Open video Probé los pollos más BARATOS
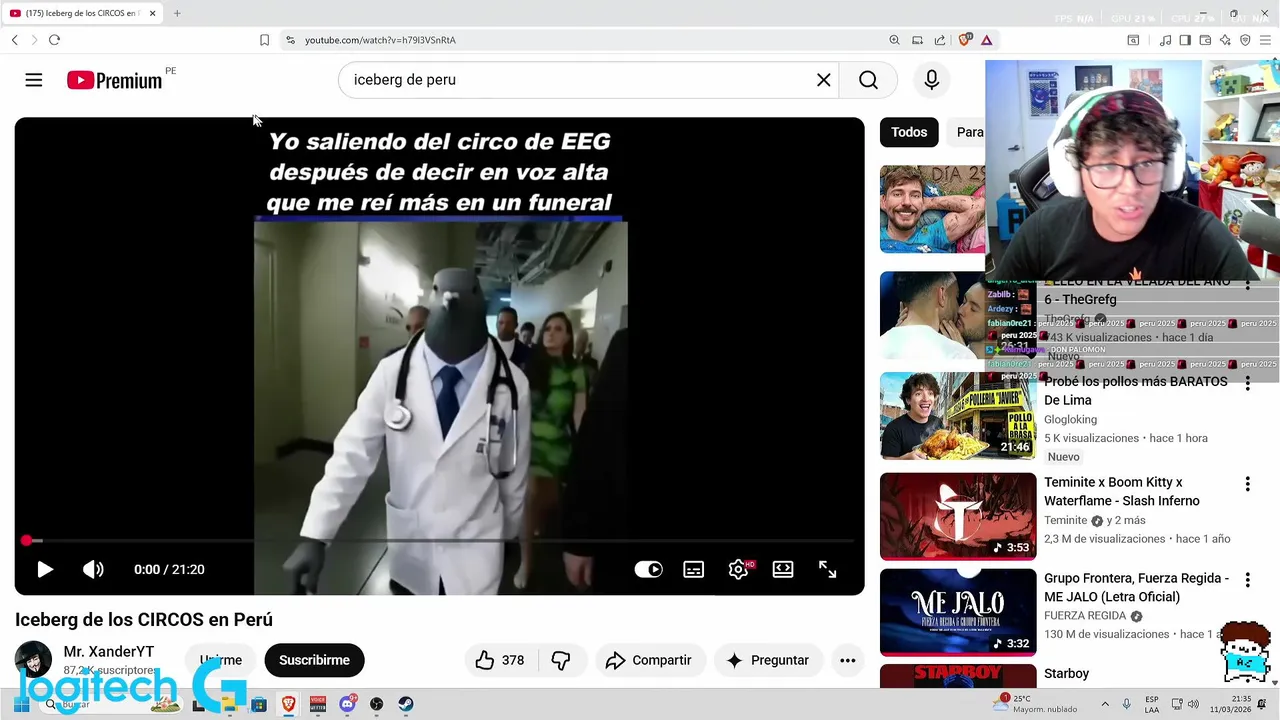Screen dimensions: 1280x720 click(1136, 391)
